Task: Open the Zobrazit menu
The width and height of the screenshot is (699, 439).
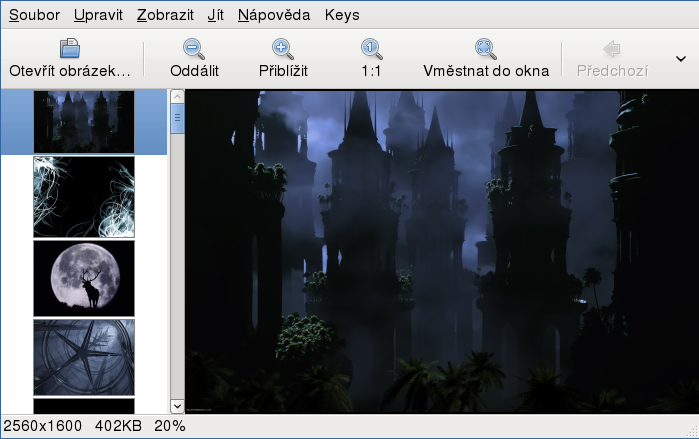Action: pyautogui.click(x=166, y=15)
